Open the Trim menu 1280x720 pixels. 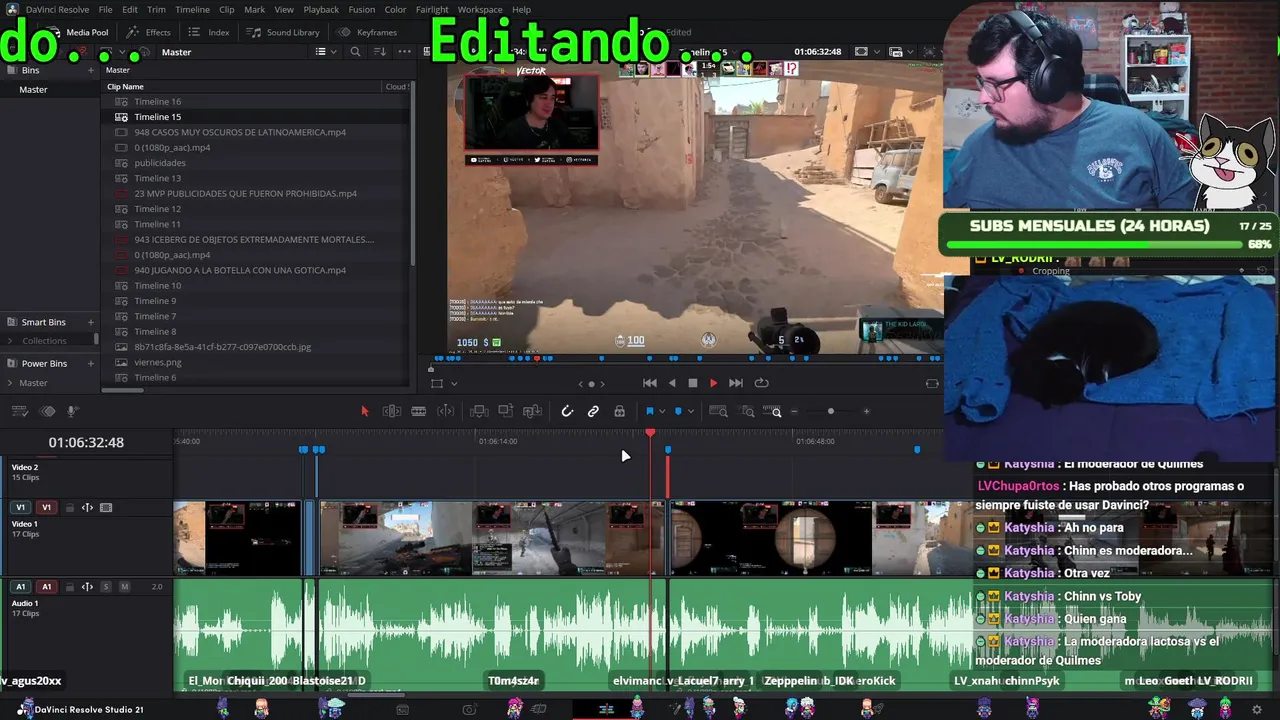click(x=156, y=9)
